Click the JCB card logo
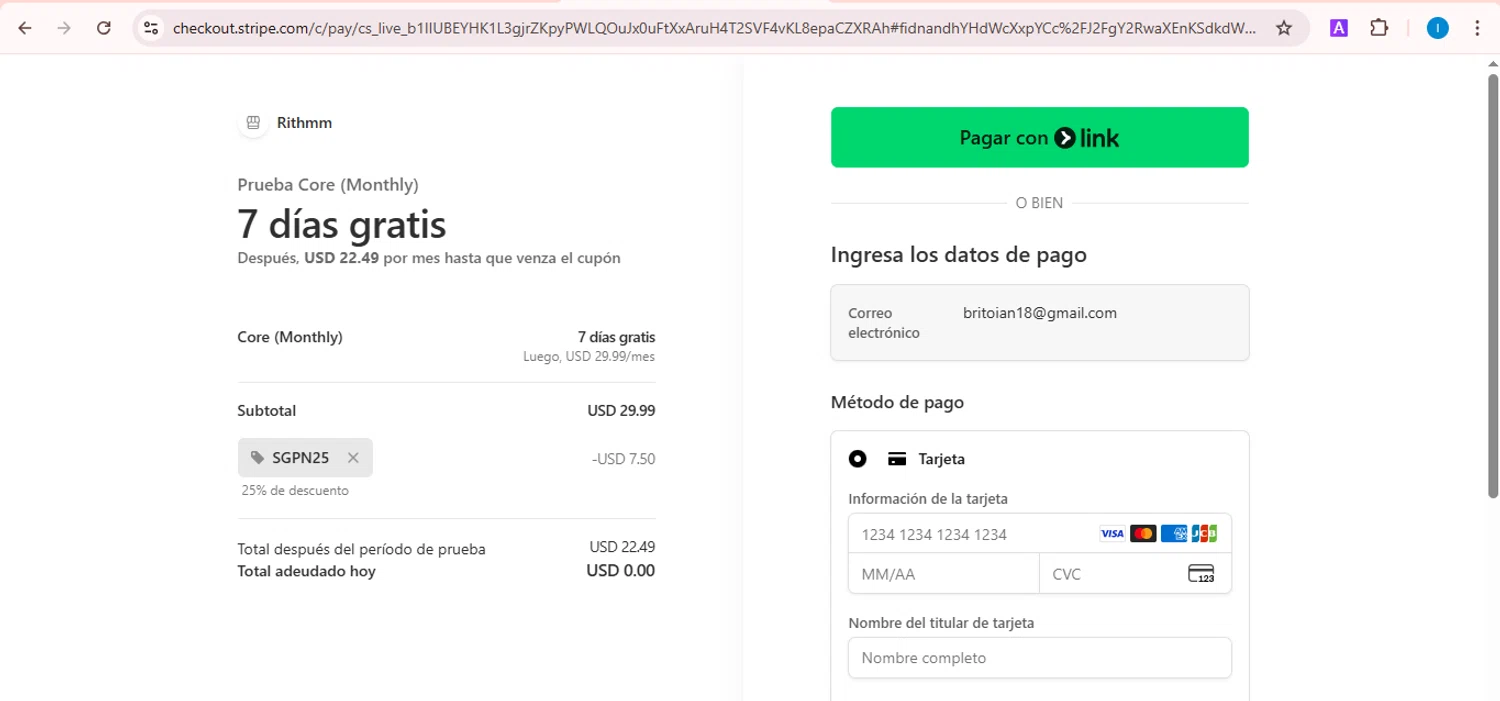The image size is (1500, 701). (1204, 534)
